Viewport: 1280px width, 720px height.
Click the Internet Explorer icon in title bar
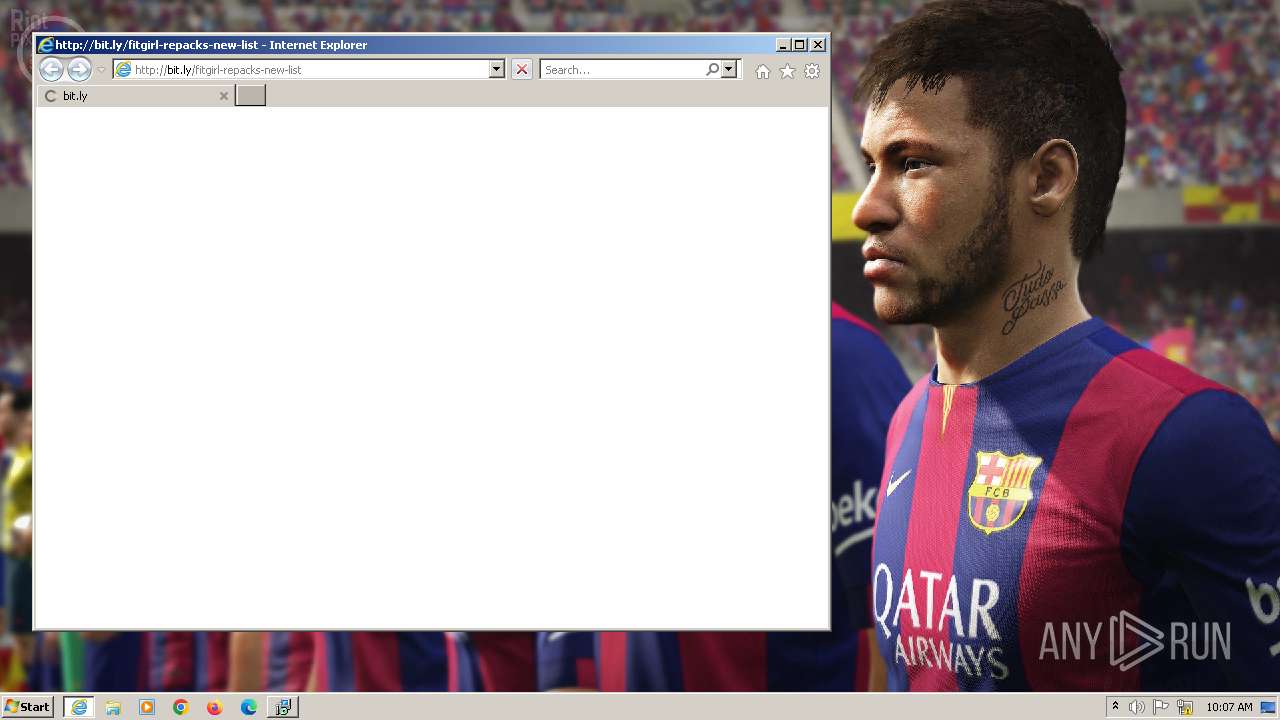click(x=45, y=45)
